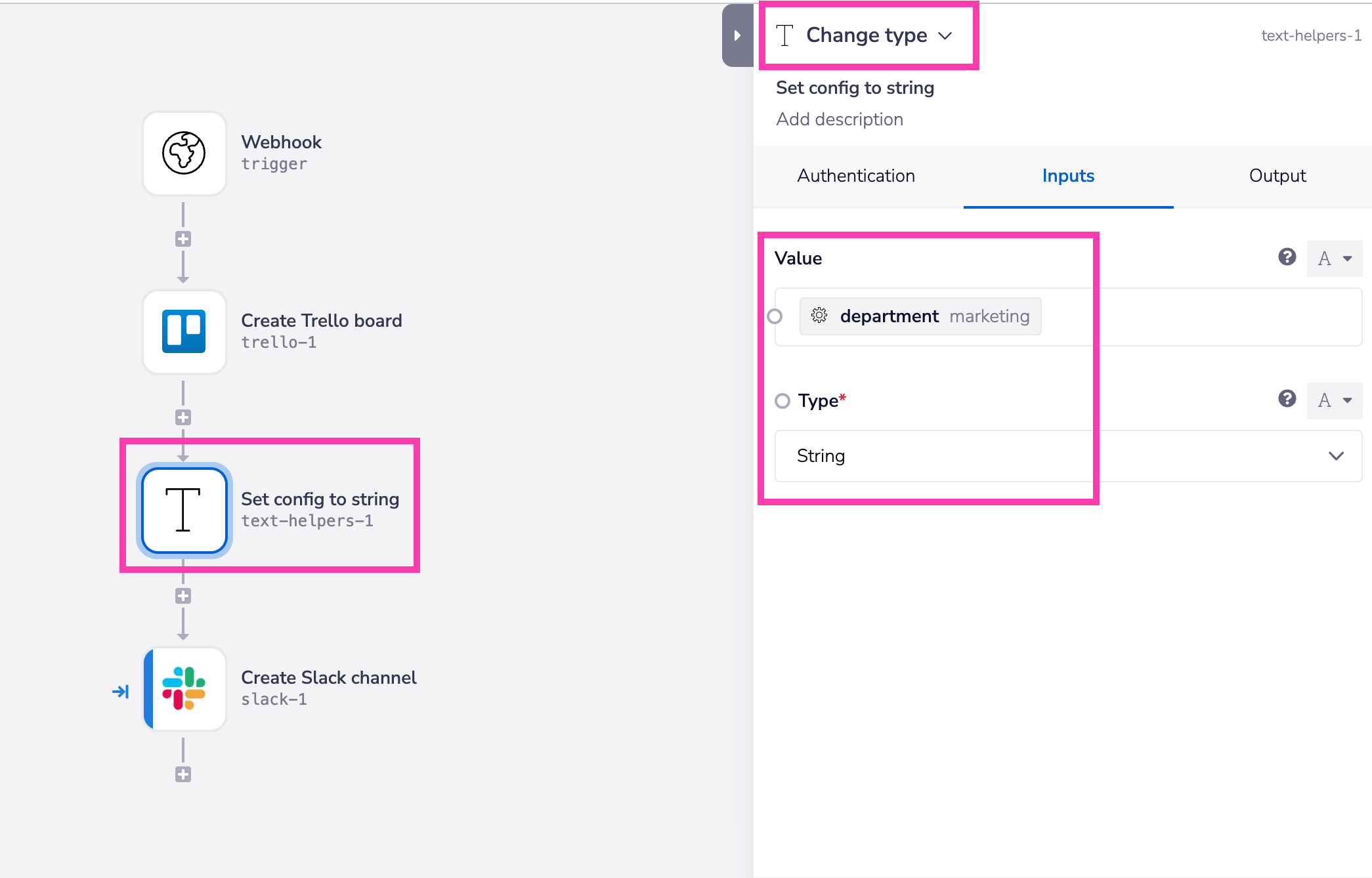Click the help icon next to Value

pos(1287,257)
